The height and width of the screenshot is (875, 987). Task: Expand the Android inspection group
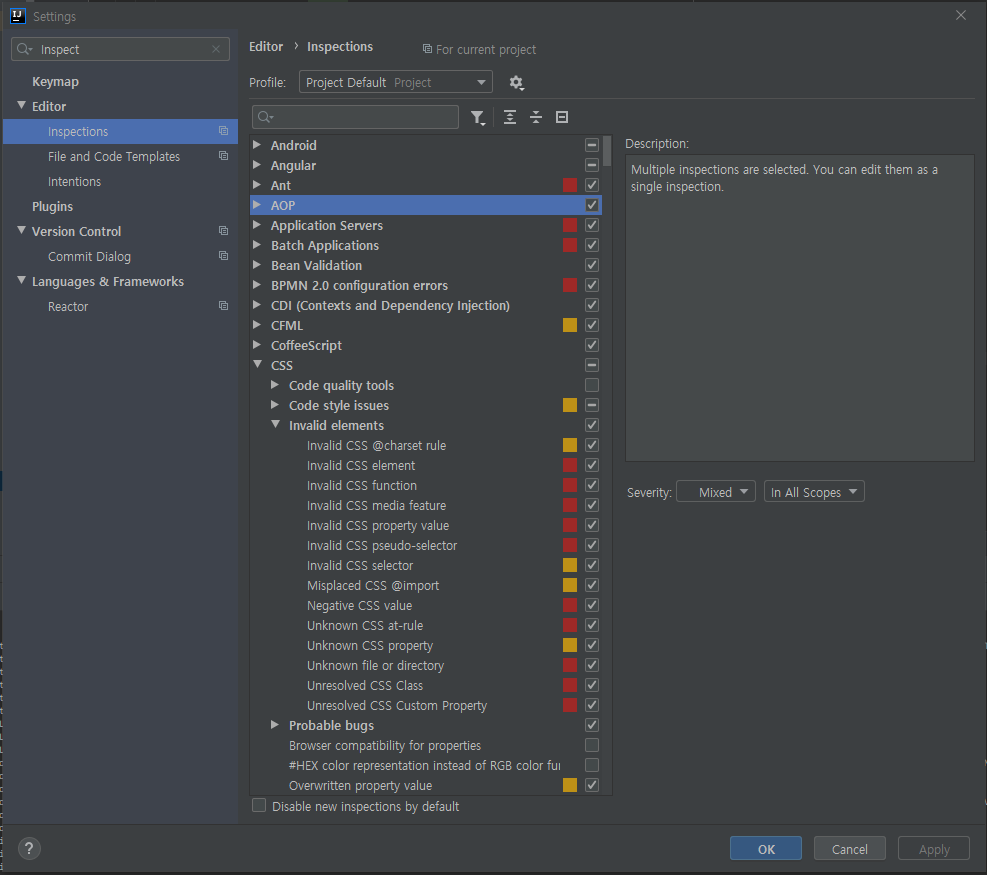(x=257, y=145)
